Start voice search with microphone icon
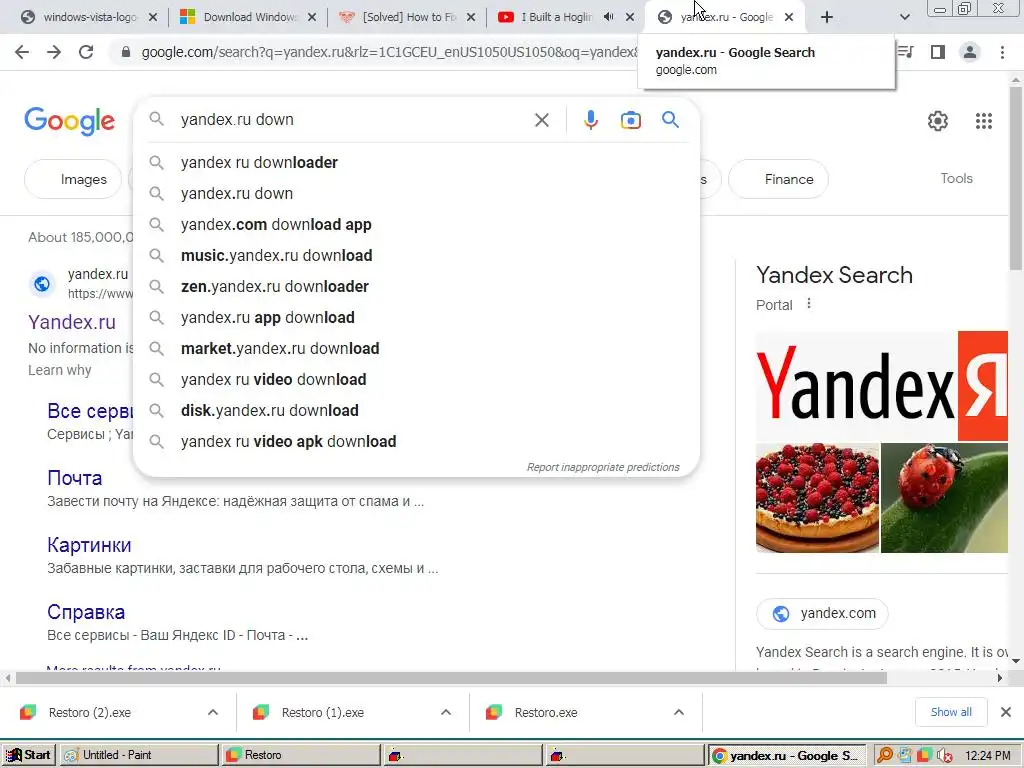1024x768 pixels. [x=590, y=120]
